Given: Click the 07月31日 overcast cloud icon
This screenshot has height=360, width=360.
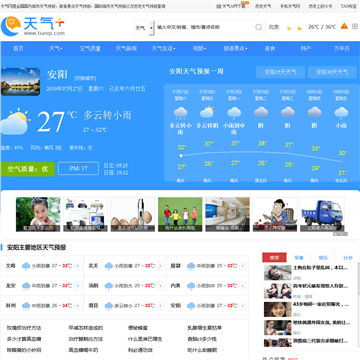Looking at the screenshot, I should click(x=287, y=112).
